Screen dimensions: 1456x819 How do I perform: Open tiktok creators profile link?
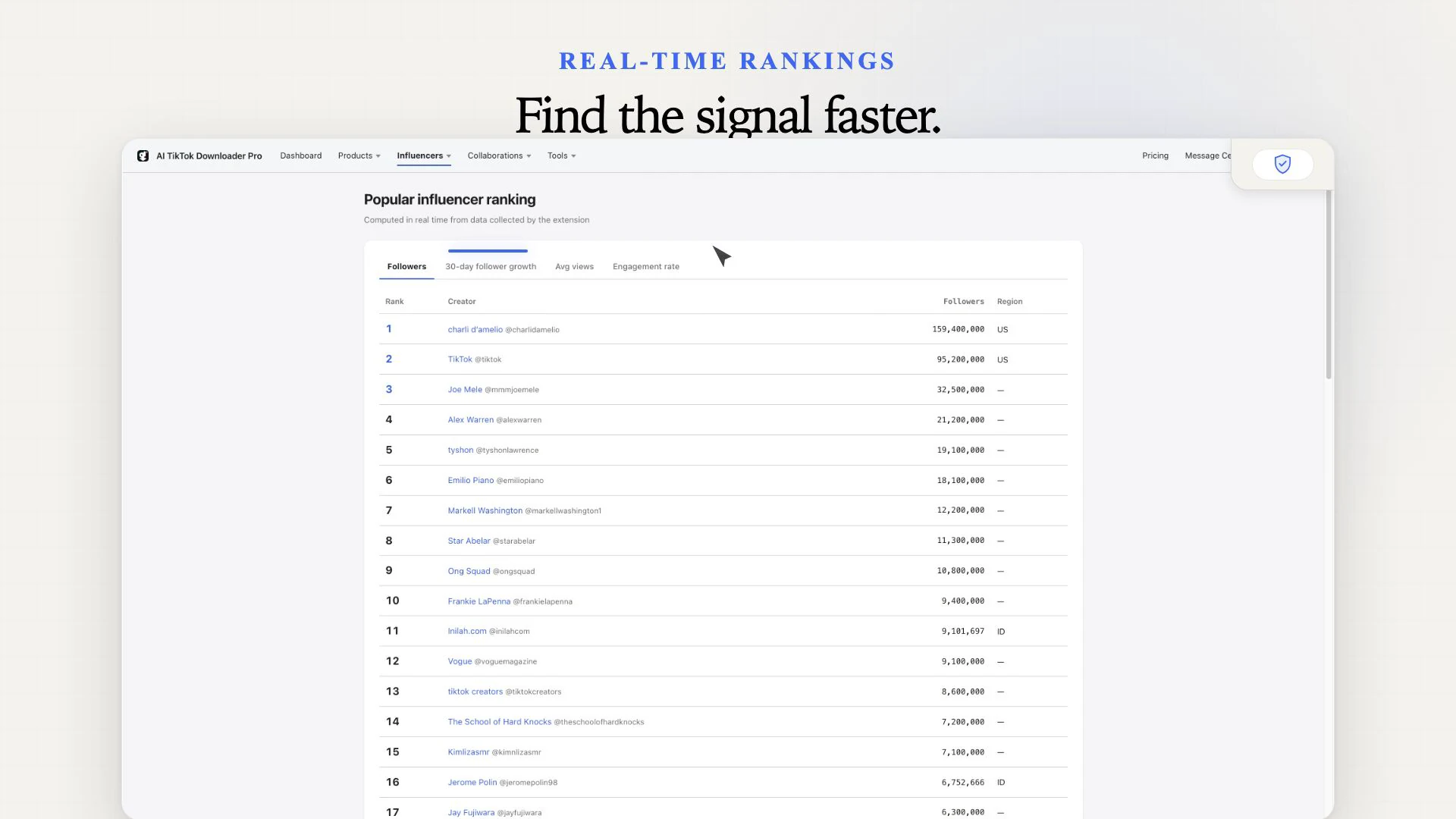[x=475, y=692]
